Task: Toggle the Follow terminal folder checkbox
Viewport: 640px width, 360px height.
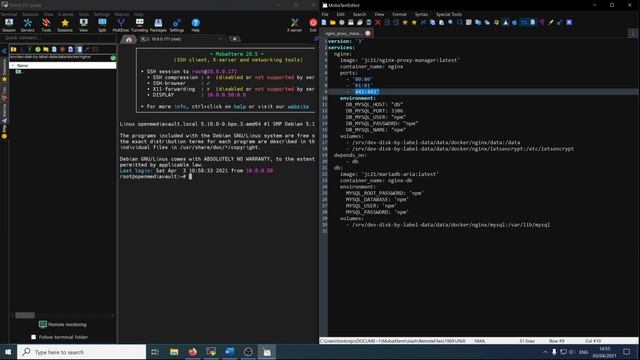Action: pos(34,337)
